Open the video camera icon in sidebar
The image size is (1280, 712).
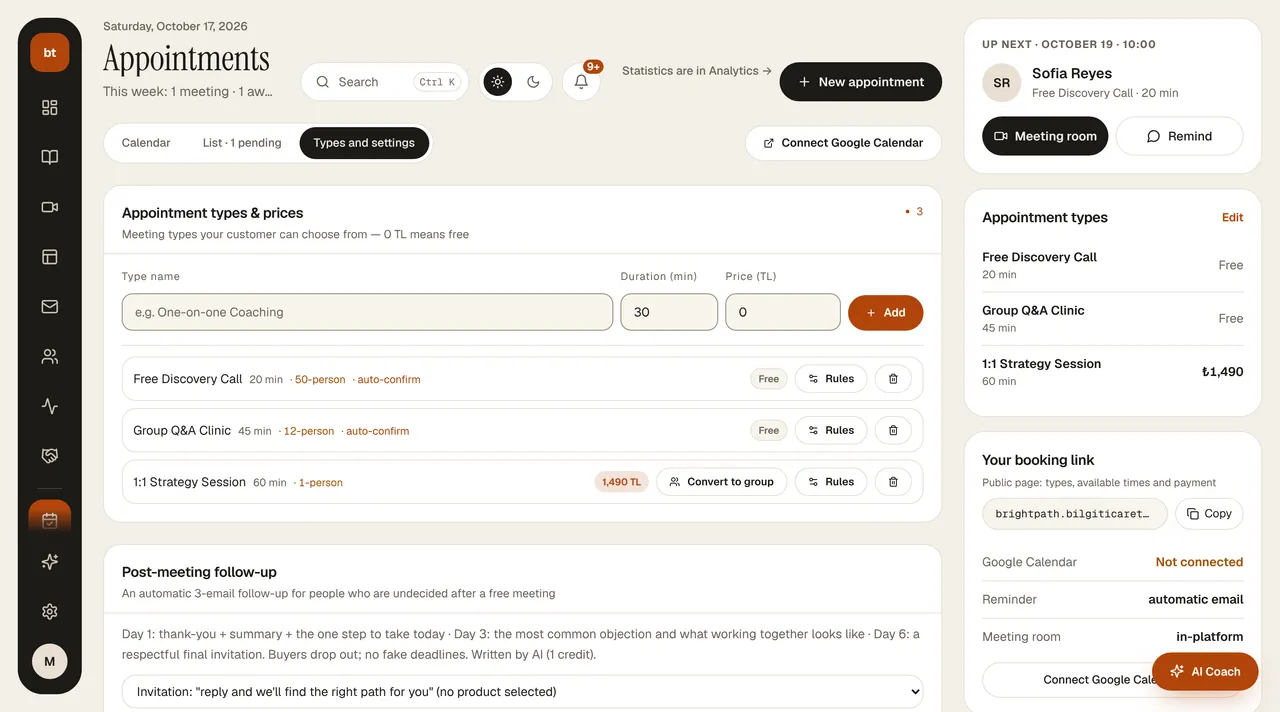pos(50,207)
